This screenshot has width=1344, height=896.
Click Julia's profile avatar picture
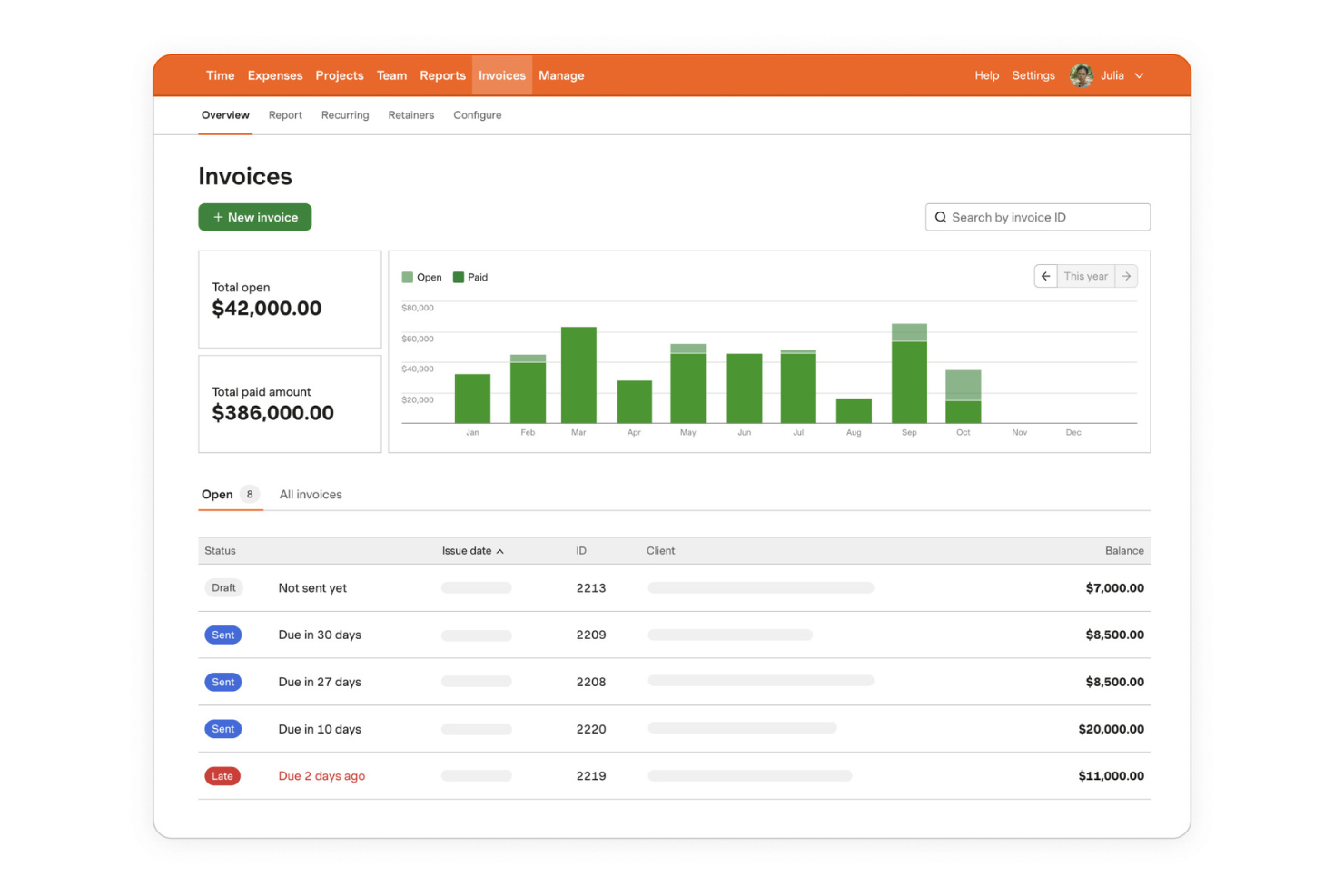[1081, 75]
